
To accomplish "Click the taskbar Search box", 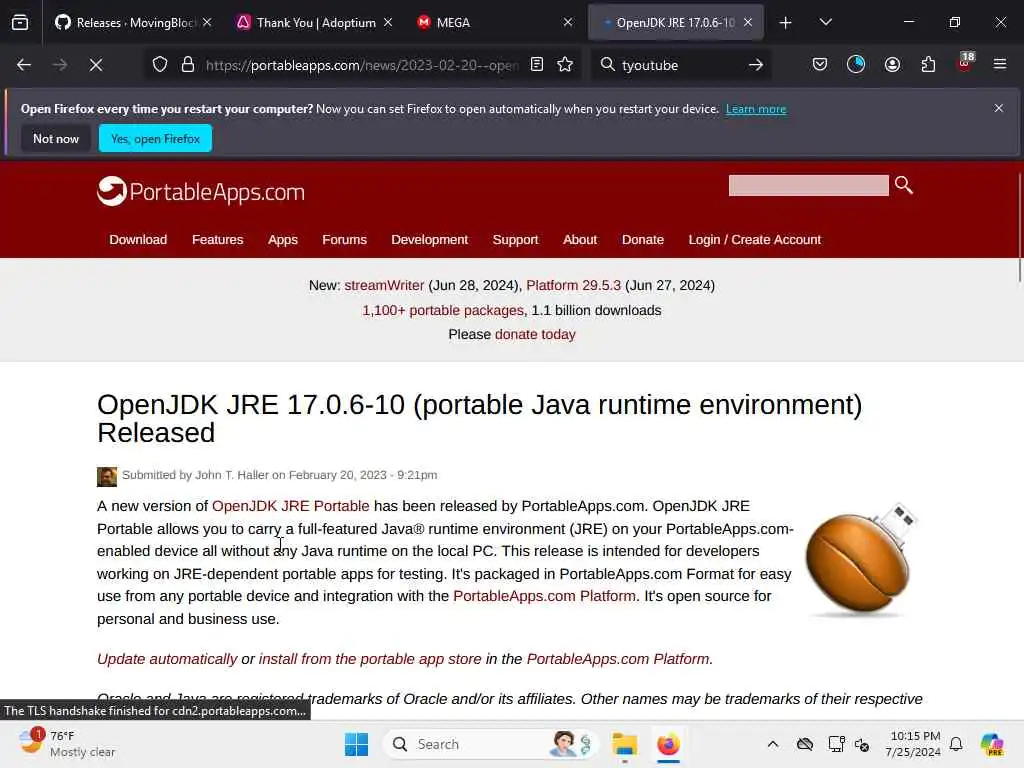I will point(490,744).
